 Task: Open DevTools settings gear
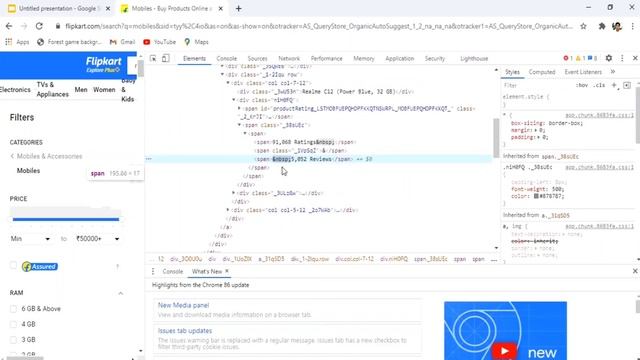click(609, 58)
